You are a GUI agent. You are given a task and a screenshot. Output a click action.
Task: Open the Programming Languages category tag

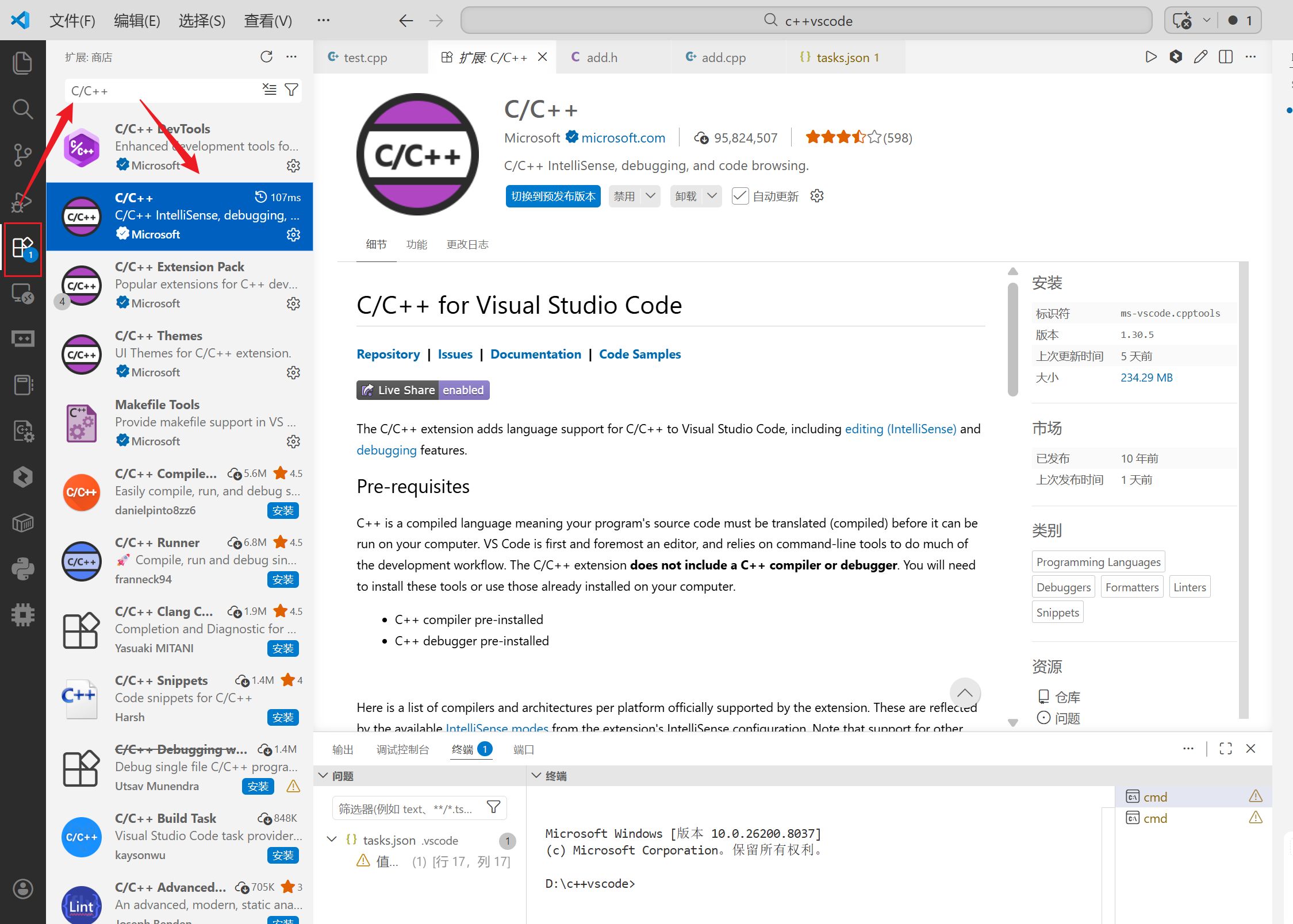pyautogui.click(x=1098, y=561)
